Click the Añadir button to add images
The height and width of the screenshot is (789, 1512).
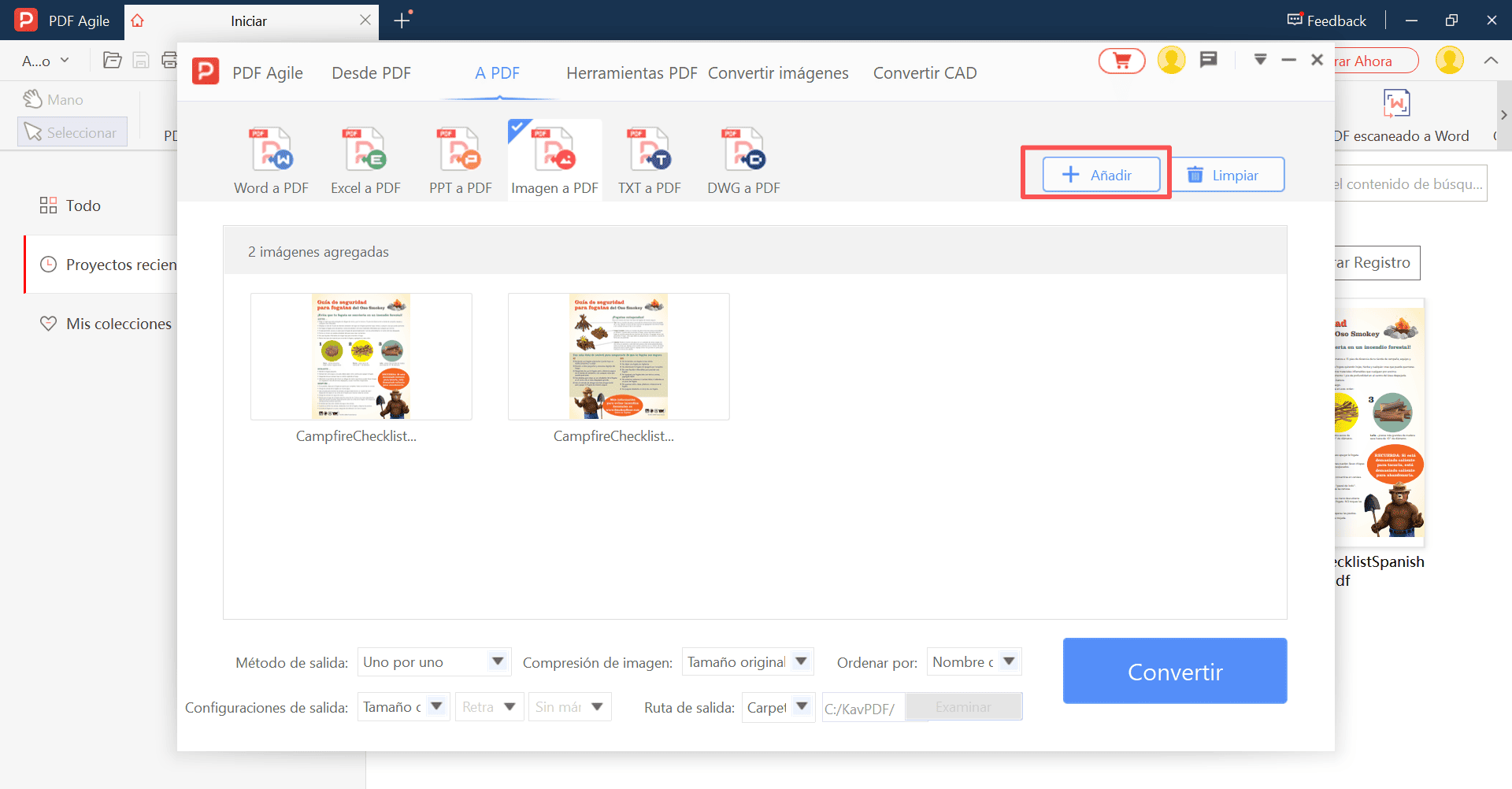pyautogui.click(x=1101, y=174)
